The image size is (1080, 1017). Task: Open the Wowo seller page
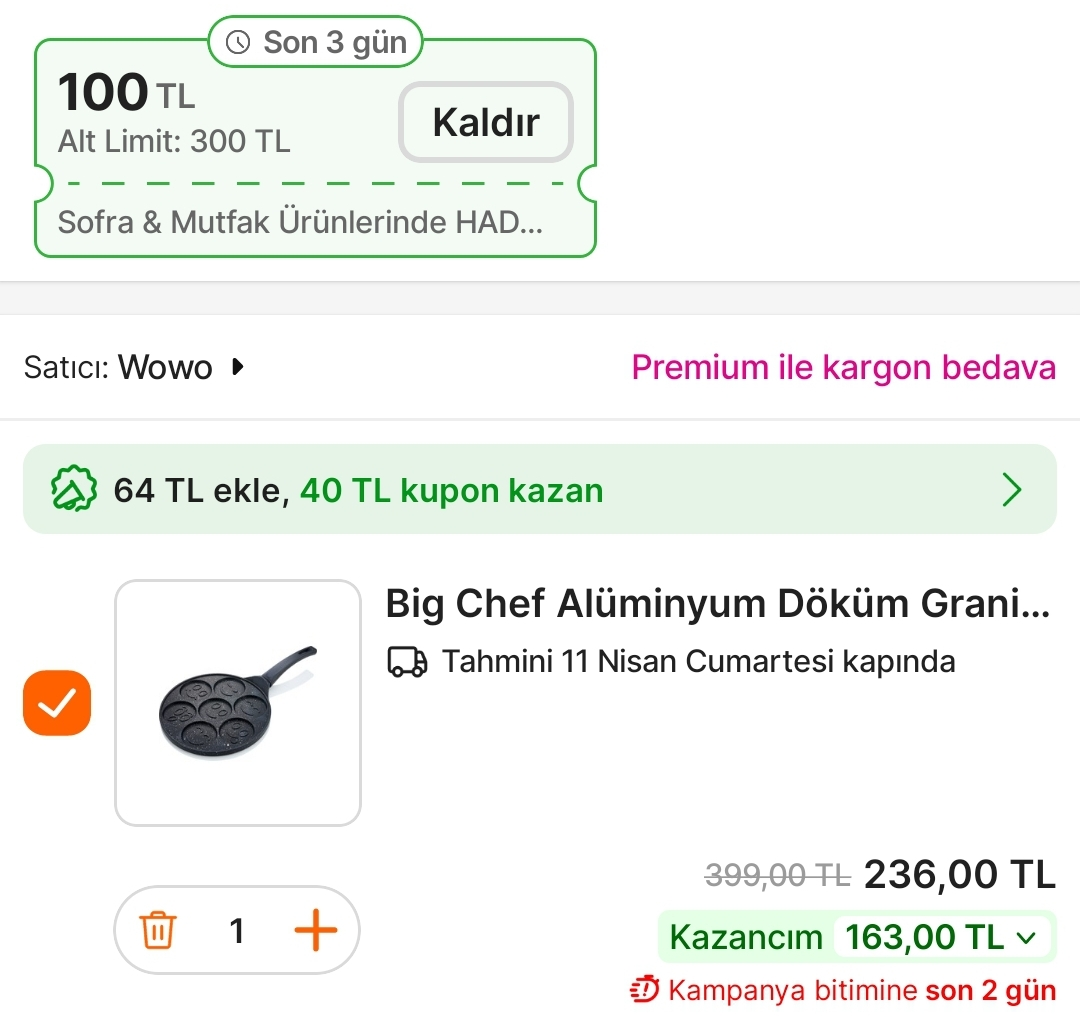tap(165, 367)
